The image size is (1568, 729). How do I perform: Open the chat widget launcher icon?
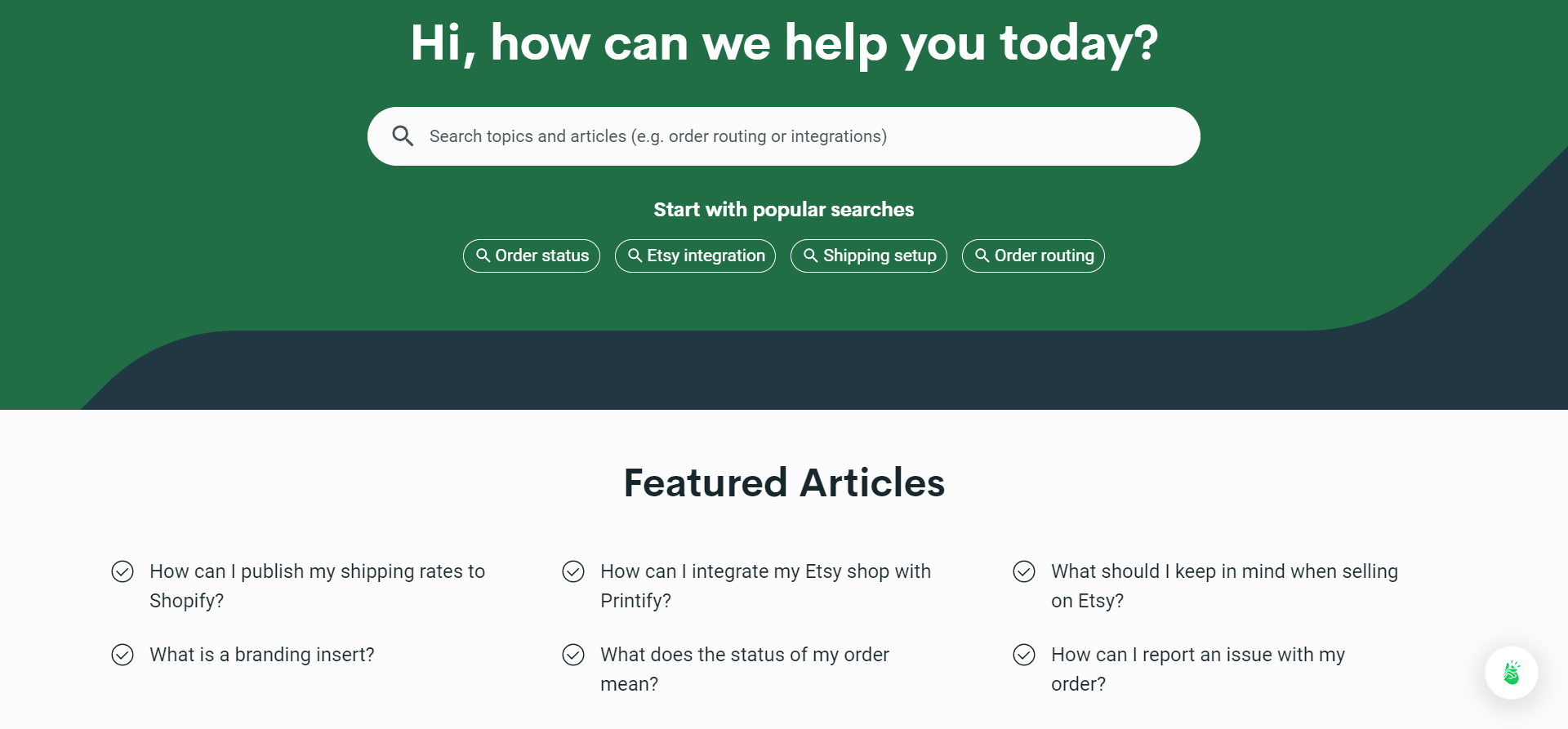pos(1511,673)
